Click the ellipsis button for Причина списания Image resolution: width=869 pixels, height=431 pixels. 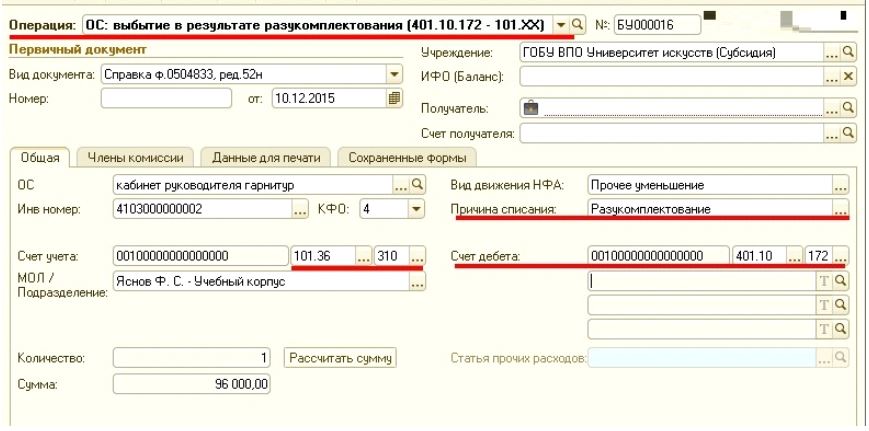point(840,209)
